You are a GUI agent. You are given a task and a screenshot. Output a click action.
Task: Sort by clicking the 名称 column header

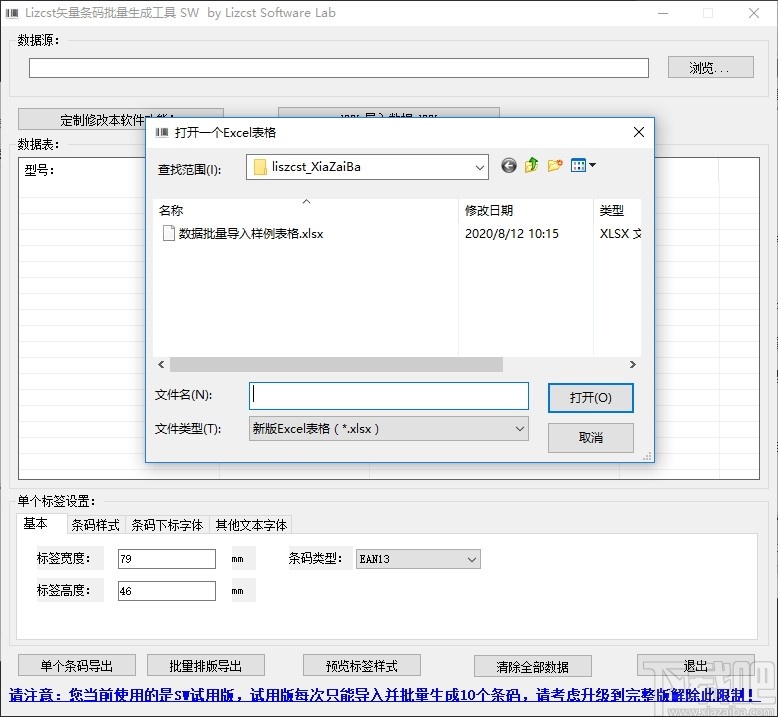pyautogui.click(x=306, y=210)
